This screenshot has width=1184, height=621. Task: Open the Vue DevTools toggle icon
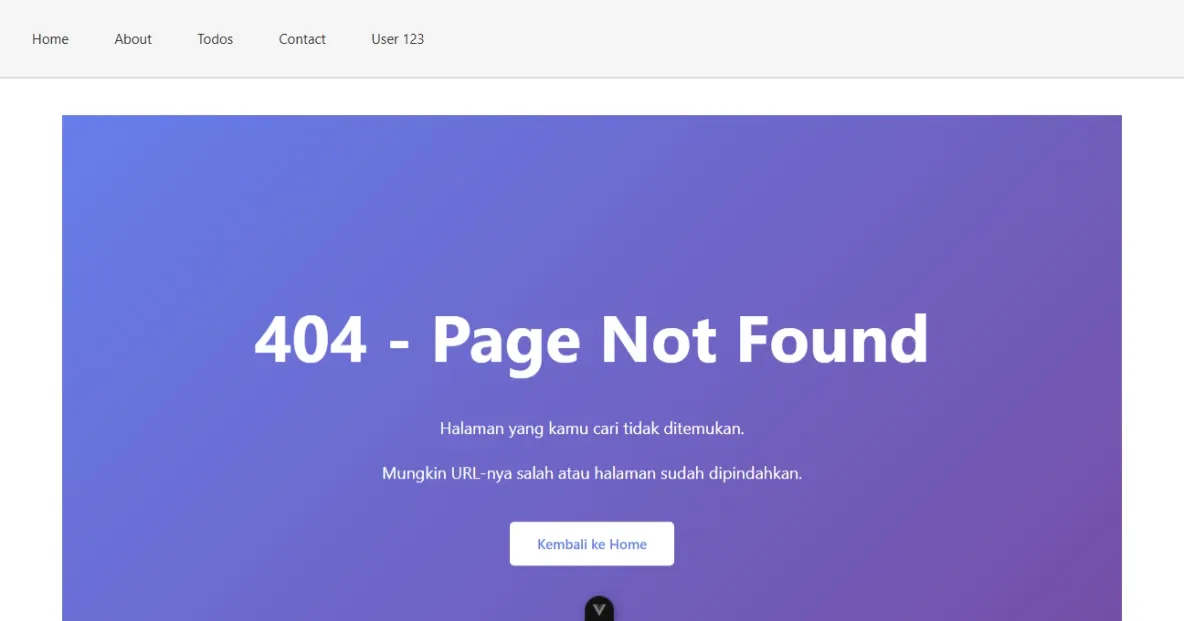click(x=599, y=609)
